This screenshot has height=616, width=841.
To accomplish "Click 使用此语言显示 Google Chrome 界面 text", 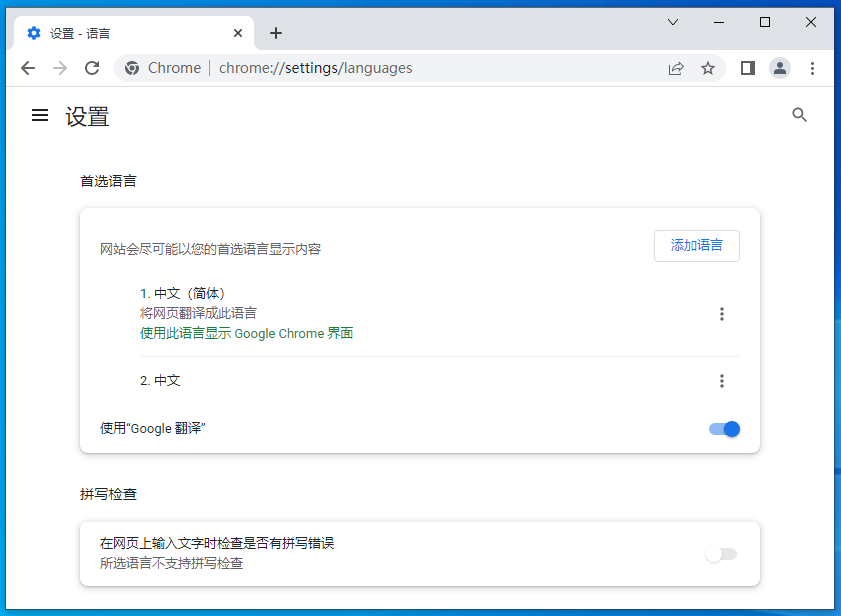I will (x=247, y=333).
